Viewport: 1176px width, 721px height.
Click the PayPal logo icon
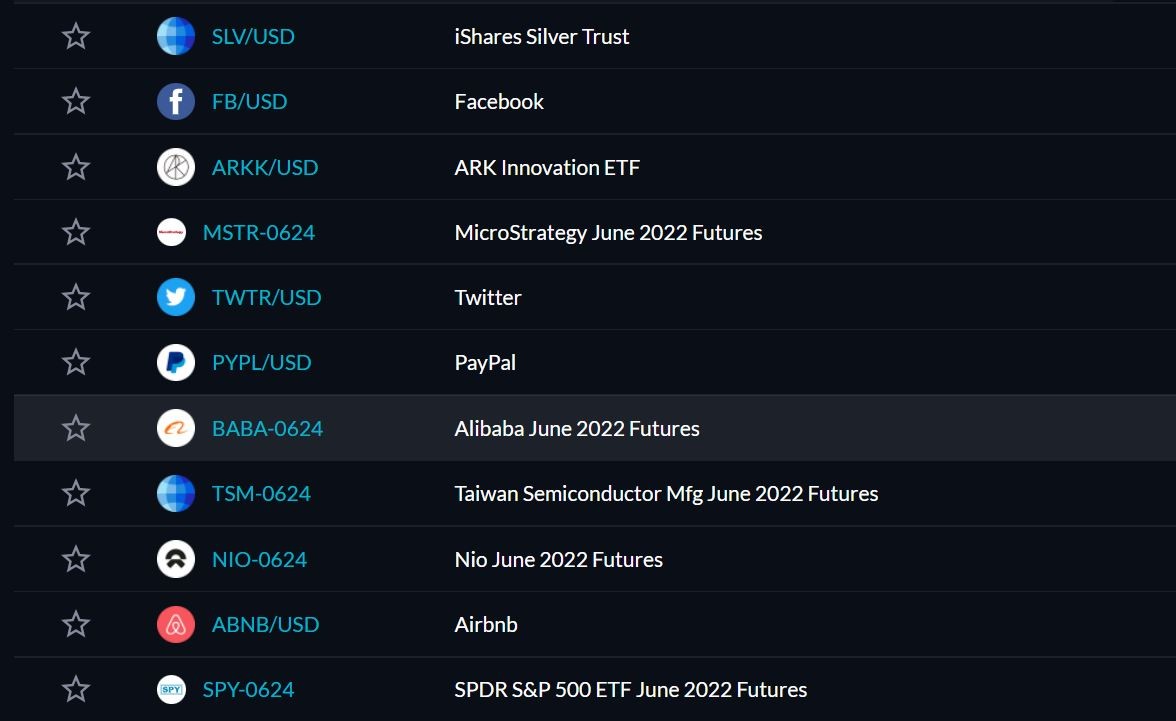click(176, 362)
